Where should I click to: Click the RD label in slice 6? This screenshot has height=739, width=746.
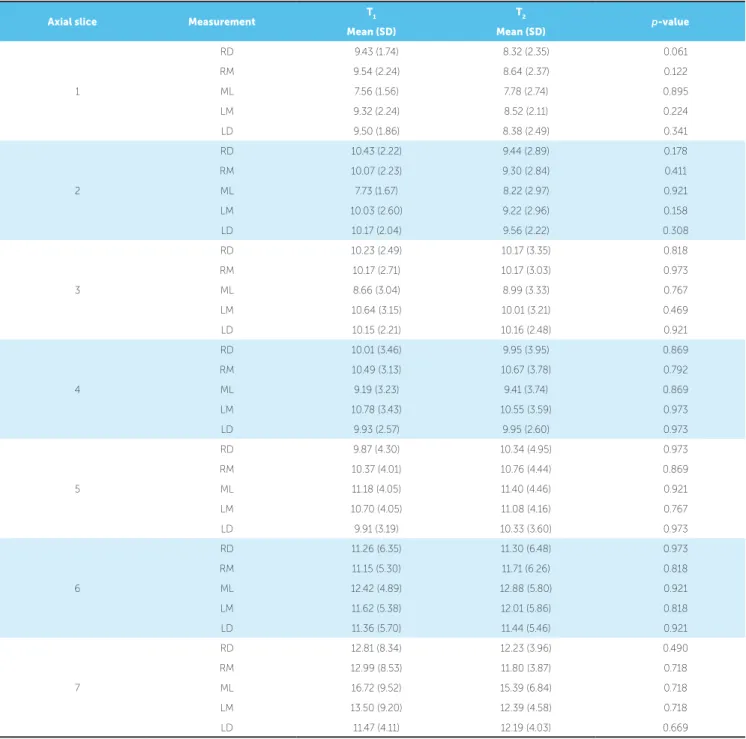point(226,549)
